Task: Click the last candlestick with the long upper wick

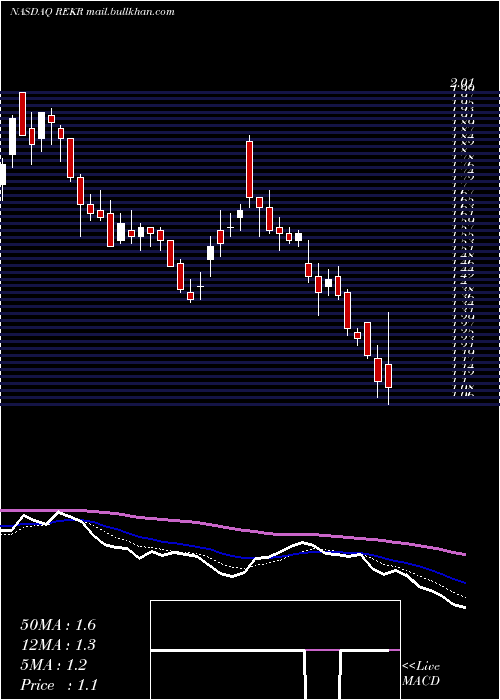Action: point(388,358)
